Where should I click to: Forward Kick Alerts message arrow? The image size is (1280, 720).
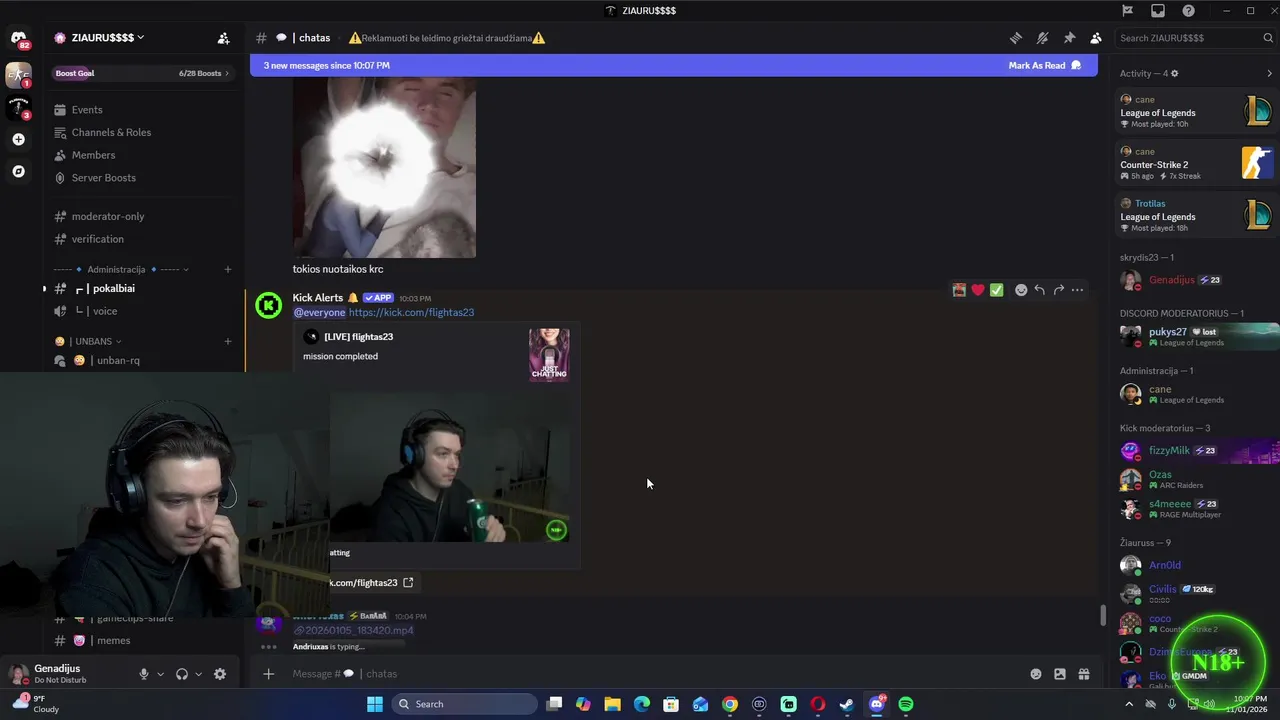(x=1058, y=290)
